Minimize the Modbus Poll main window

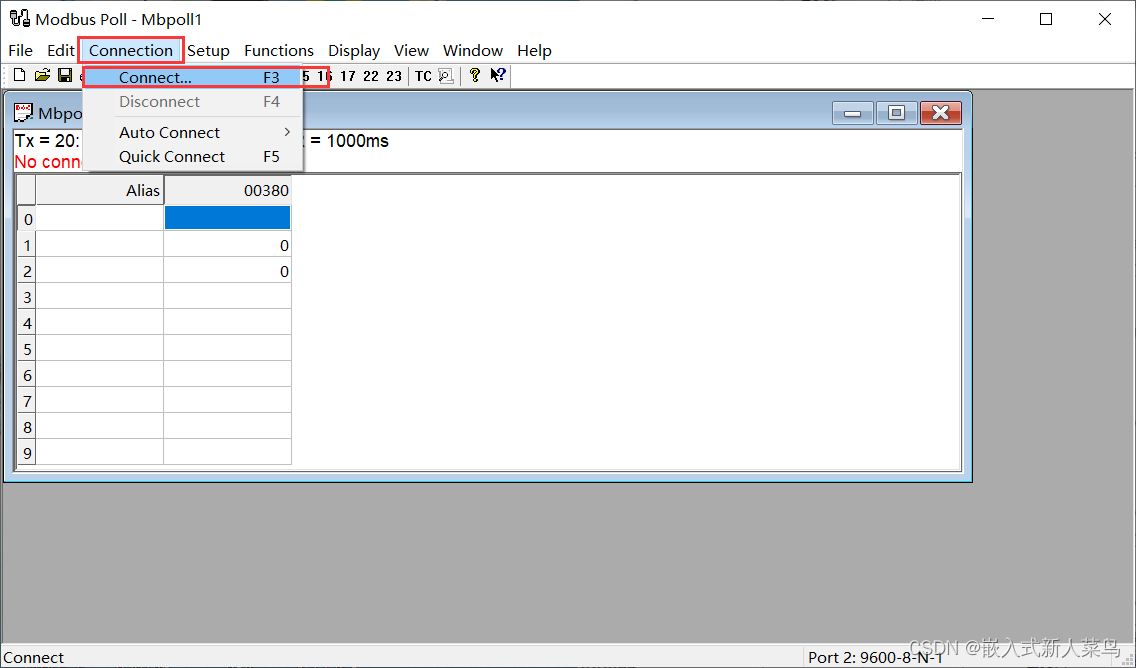[x=989, y=19]
